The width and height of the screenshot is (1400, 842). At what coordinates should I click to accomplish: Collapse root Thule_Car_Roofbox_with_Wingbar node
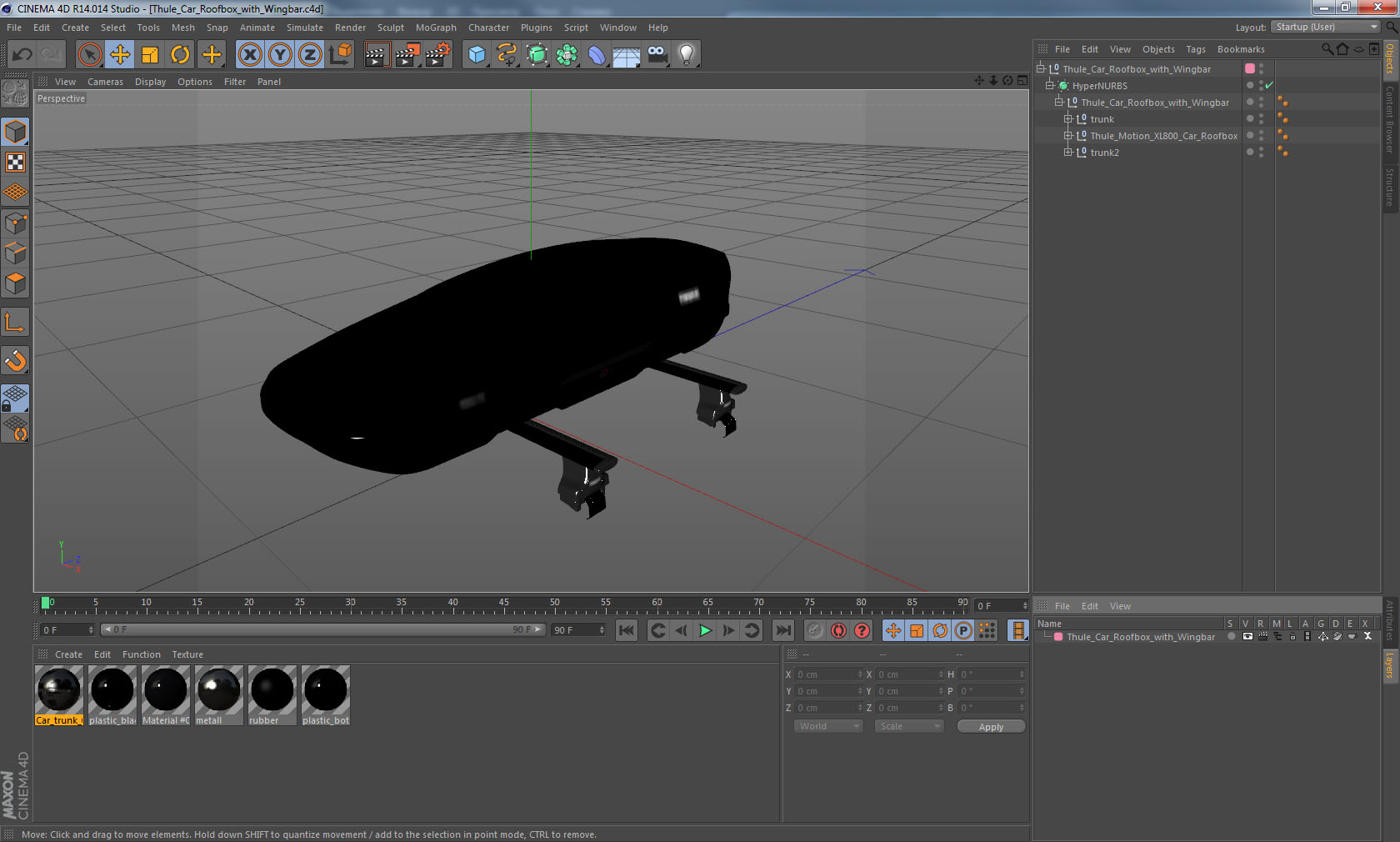tap(1041, 68)
